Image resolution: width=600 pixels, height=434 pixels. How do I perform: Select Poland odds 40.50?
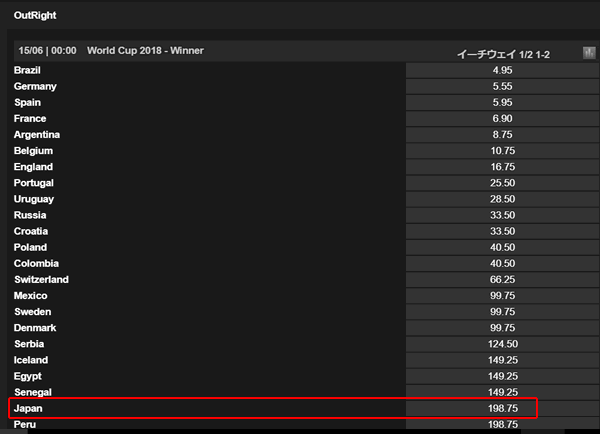pos(502,247)
